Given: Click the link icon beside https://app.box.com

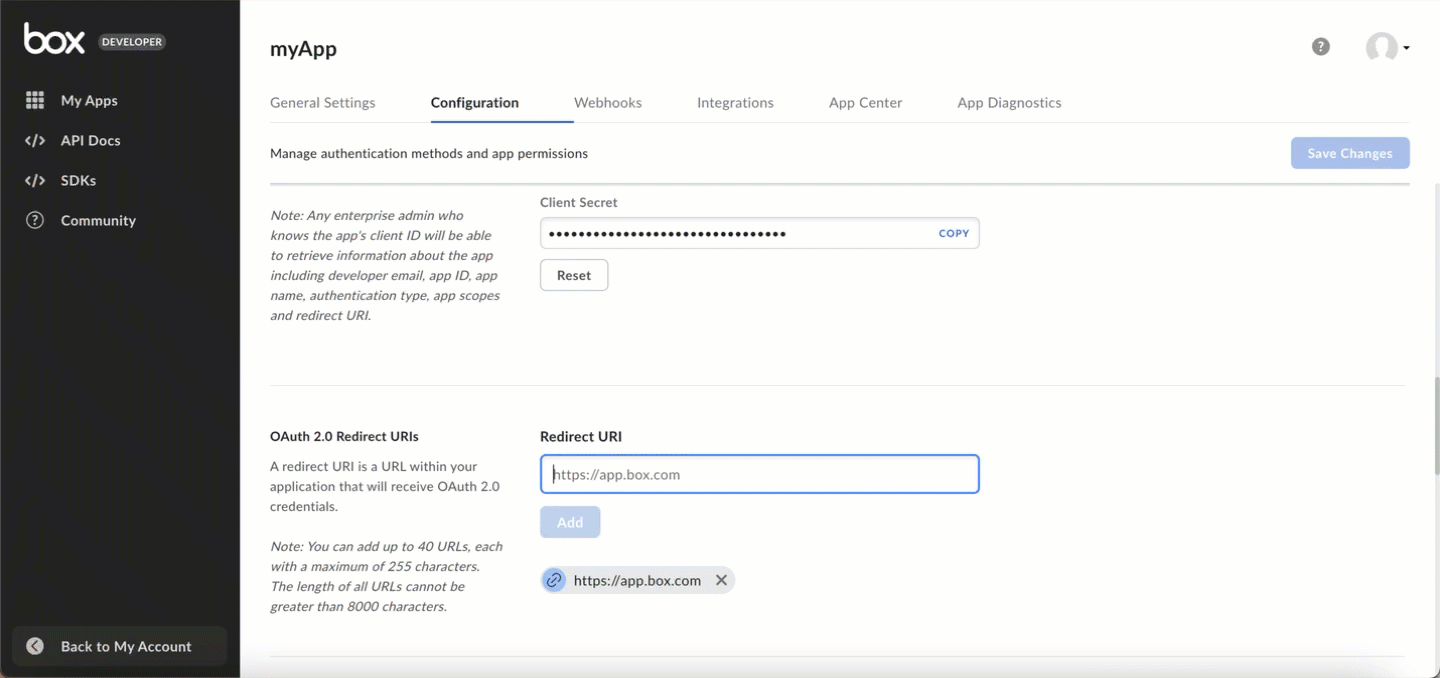Looking at the screenshot, I should click(554, 580).
